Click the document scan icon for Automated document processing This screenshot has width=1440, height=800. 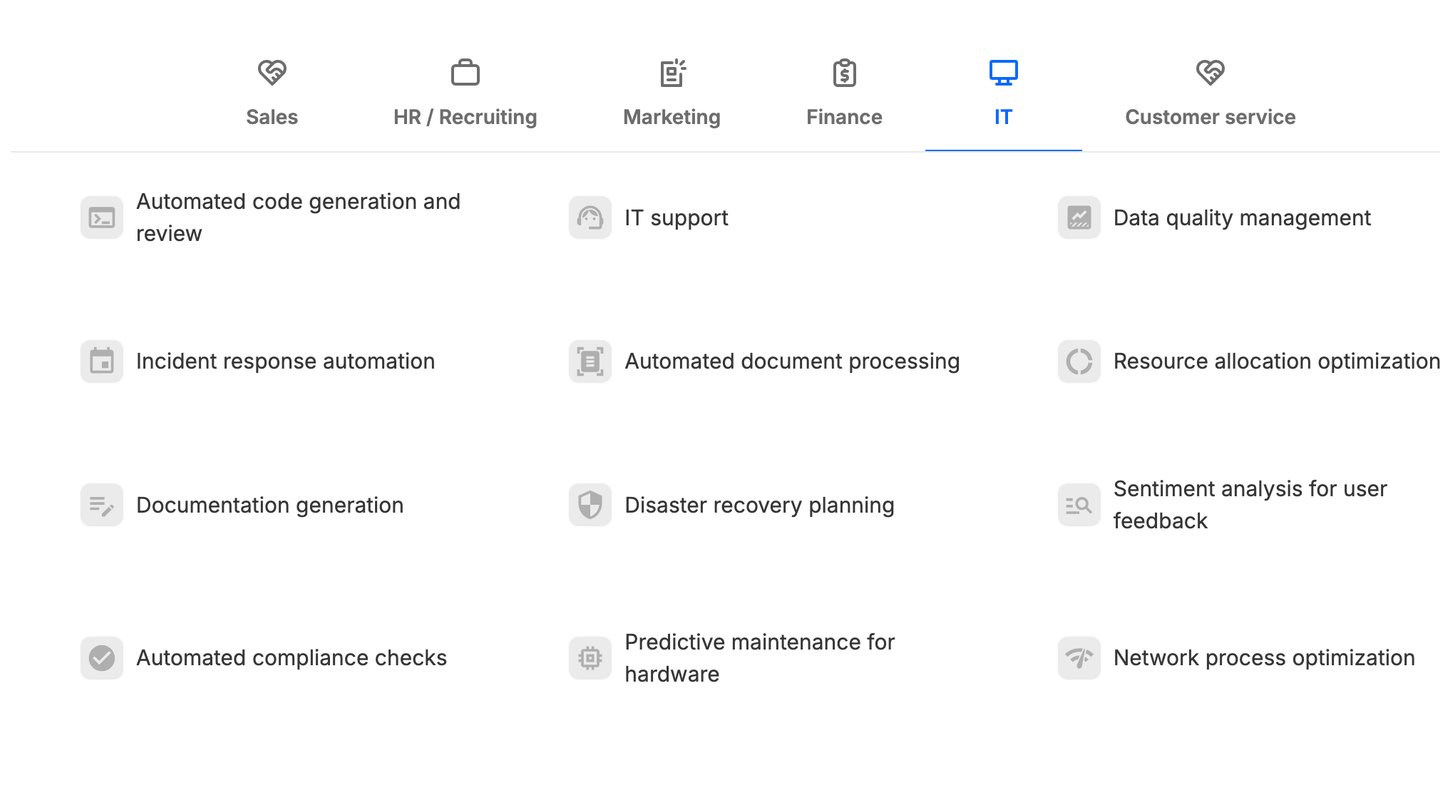pos(590,361)
